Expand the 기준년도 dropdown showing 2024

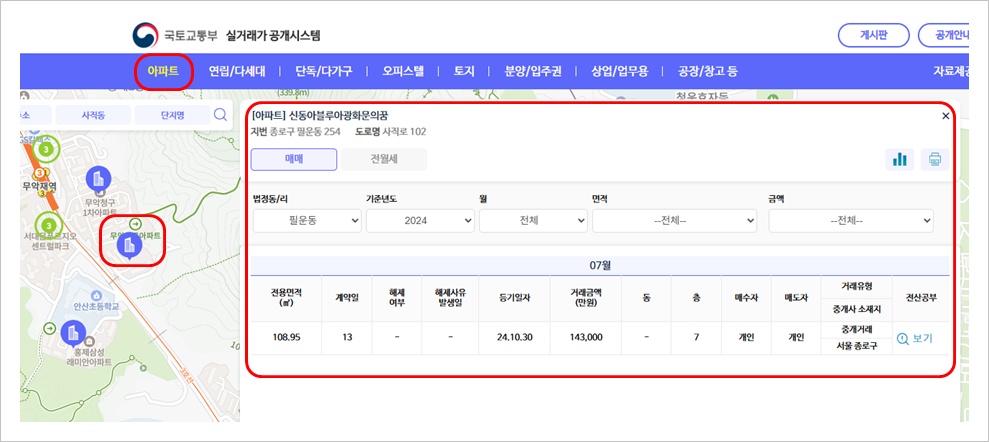(x=420, y=220)
